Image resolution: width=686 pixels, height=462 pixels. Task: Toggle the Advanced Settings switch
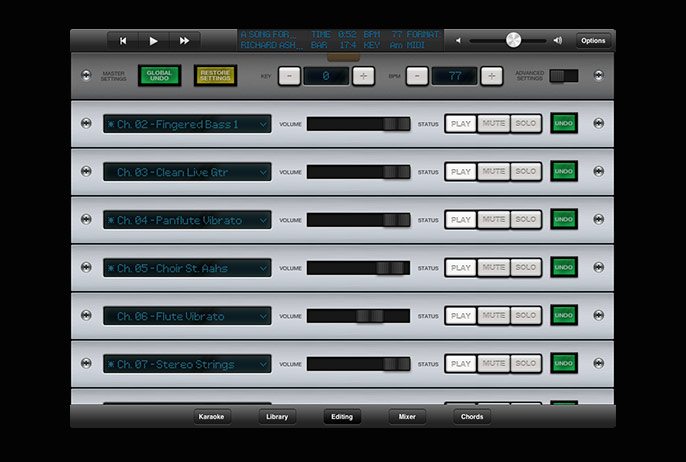564,76
